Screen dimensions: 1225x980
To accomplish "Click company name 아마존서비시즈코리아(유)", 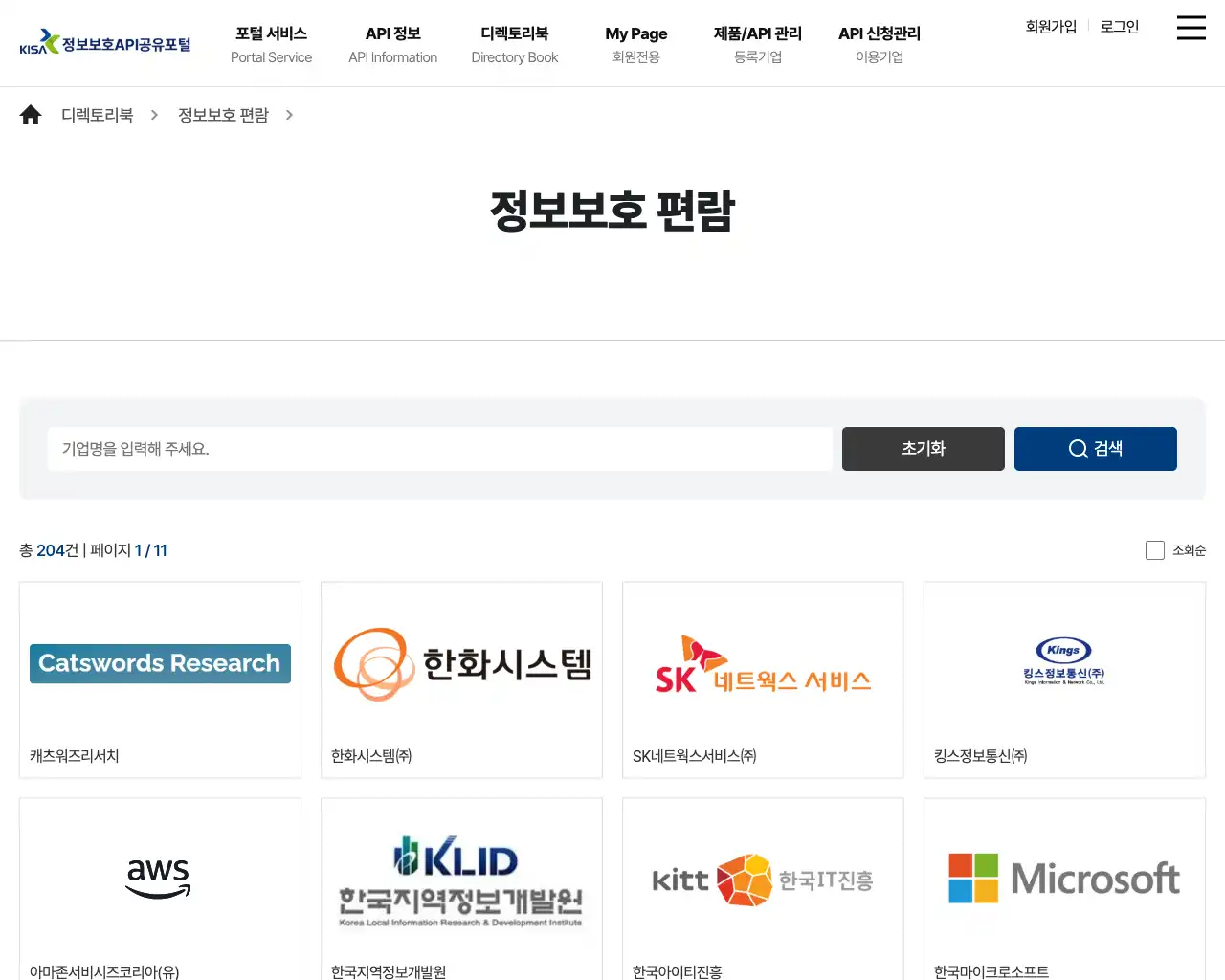I will coord(104,971).
